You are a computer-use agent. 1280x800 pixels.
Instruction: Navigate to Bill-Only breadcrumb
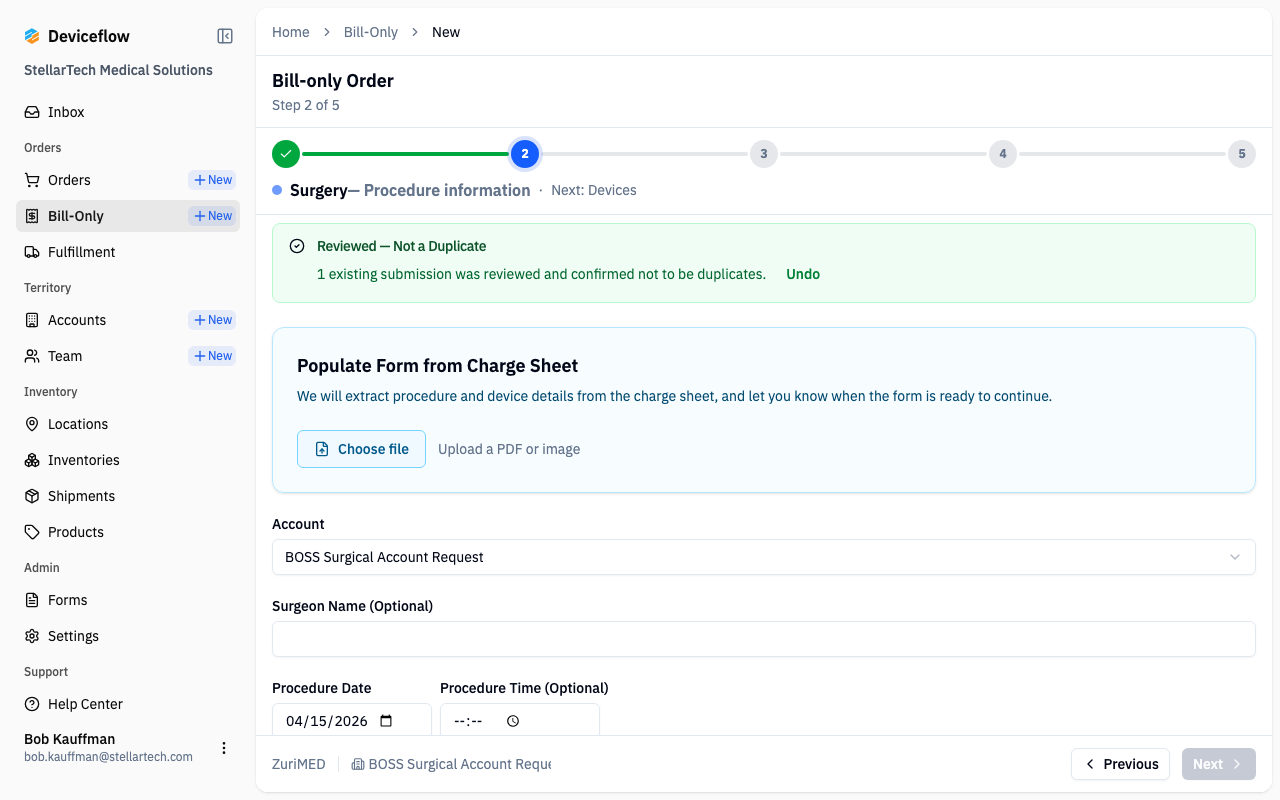pyautogui.click(x=371, y=32)
